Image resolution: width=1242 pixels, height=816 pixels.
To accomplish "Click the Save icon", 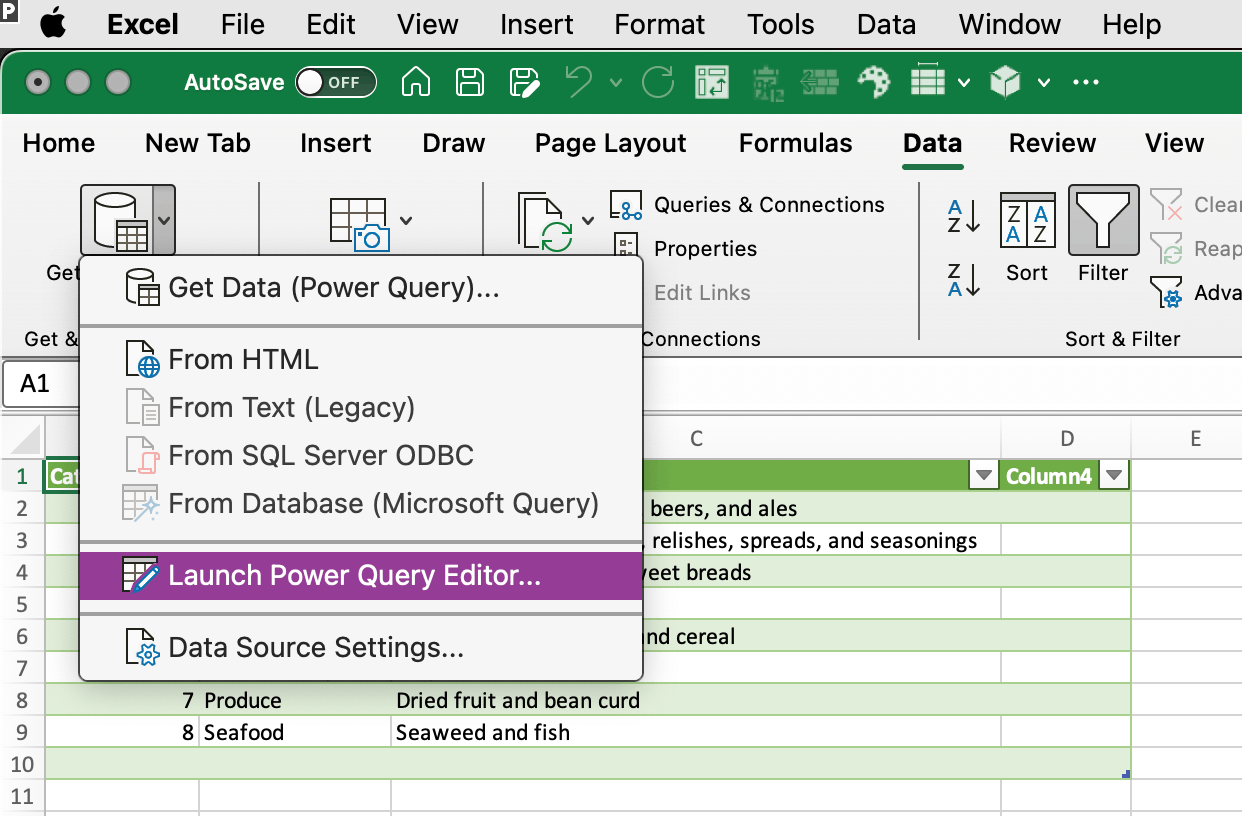I will click(x=469, y=83).
